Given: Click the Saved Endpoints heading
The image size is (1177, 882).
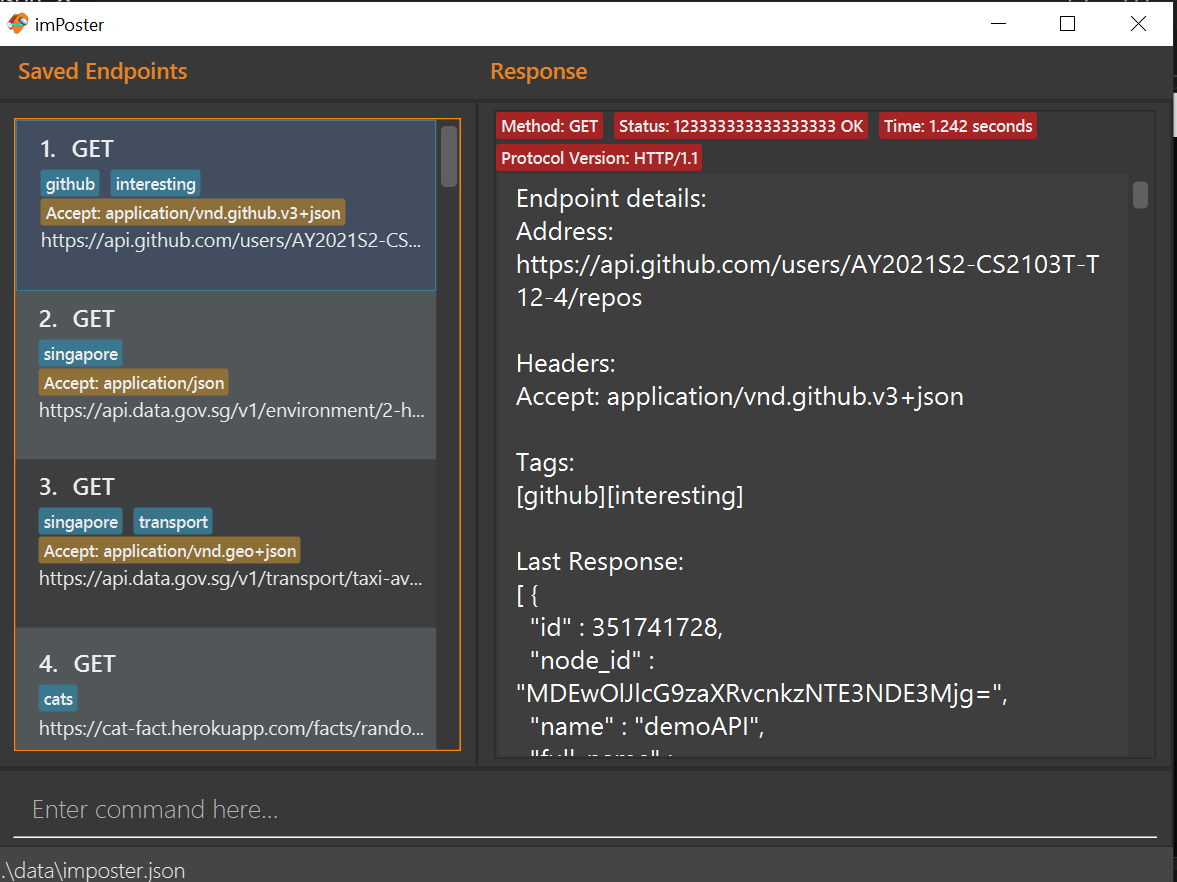Looking at the screenshot, I should (x=103, y=71).
